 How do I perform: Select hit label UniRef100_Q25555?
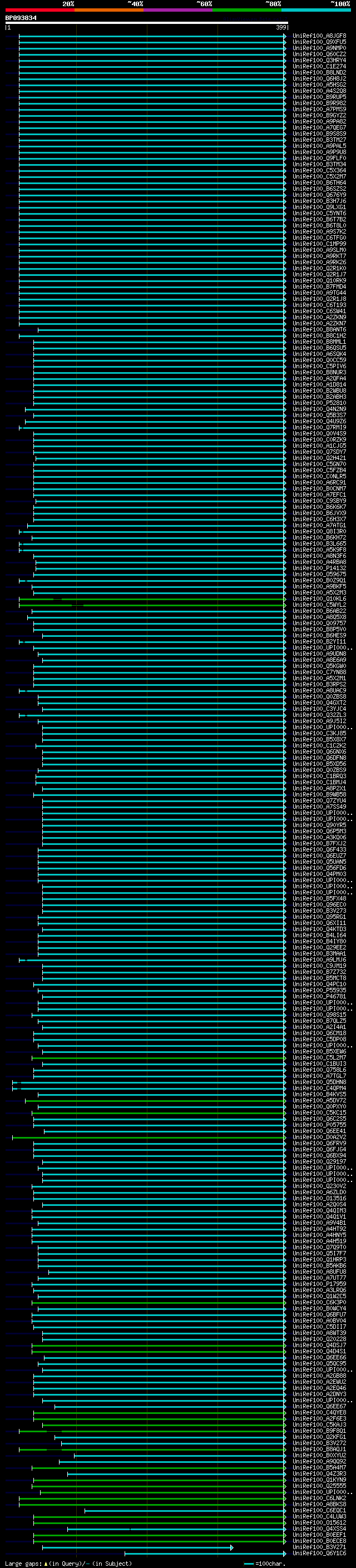pos(319,1486)
